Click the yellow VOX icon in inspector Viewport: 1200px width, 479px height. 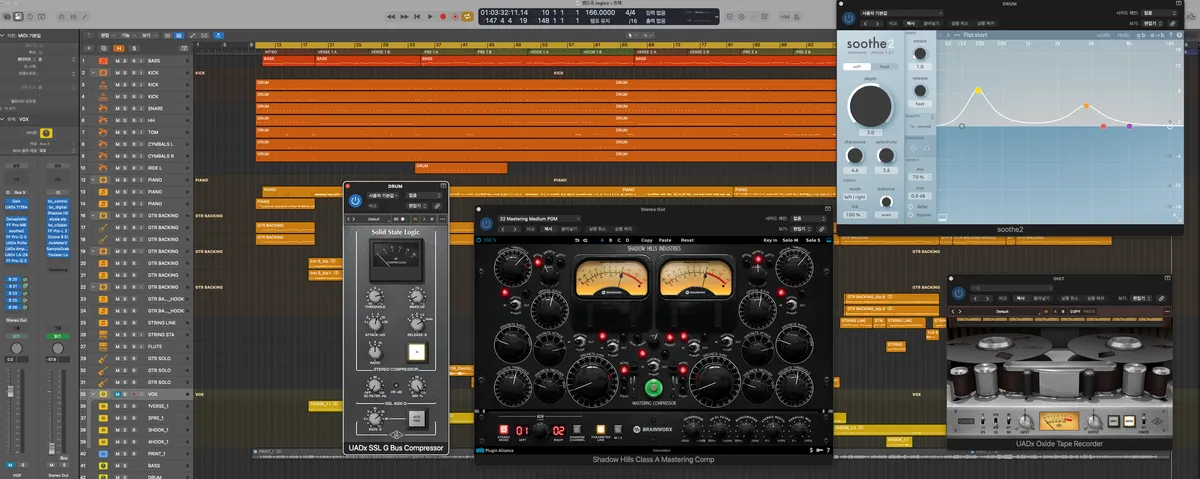point(46,133)
